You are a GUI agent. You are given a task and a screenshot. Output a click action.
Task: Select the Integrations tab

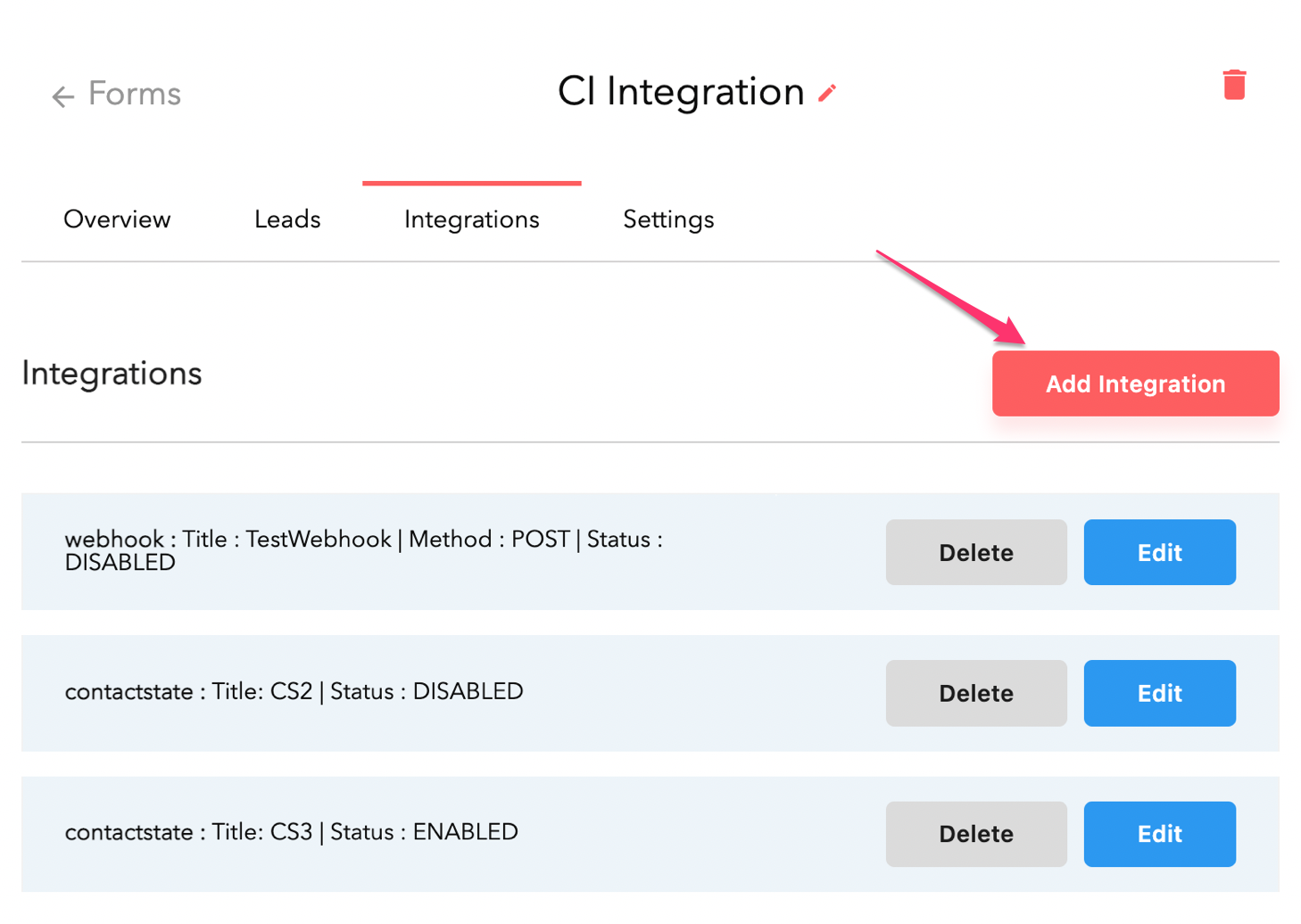pos(471,219)
